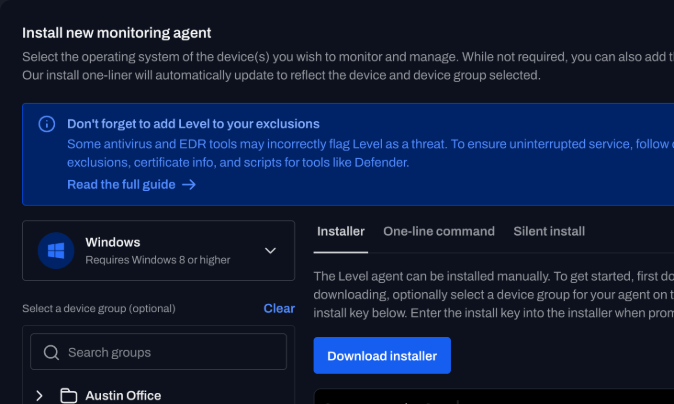
Task: Expand the Austin Office group chevron
Action: tap(39, 395)
